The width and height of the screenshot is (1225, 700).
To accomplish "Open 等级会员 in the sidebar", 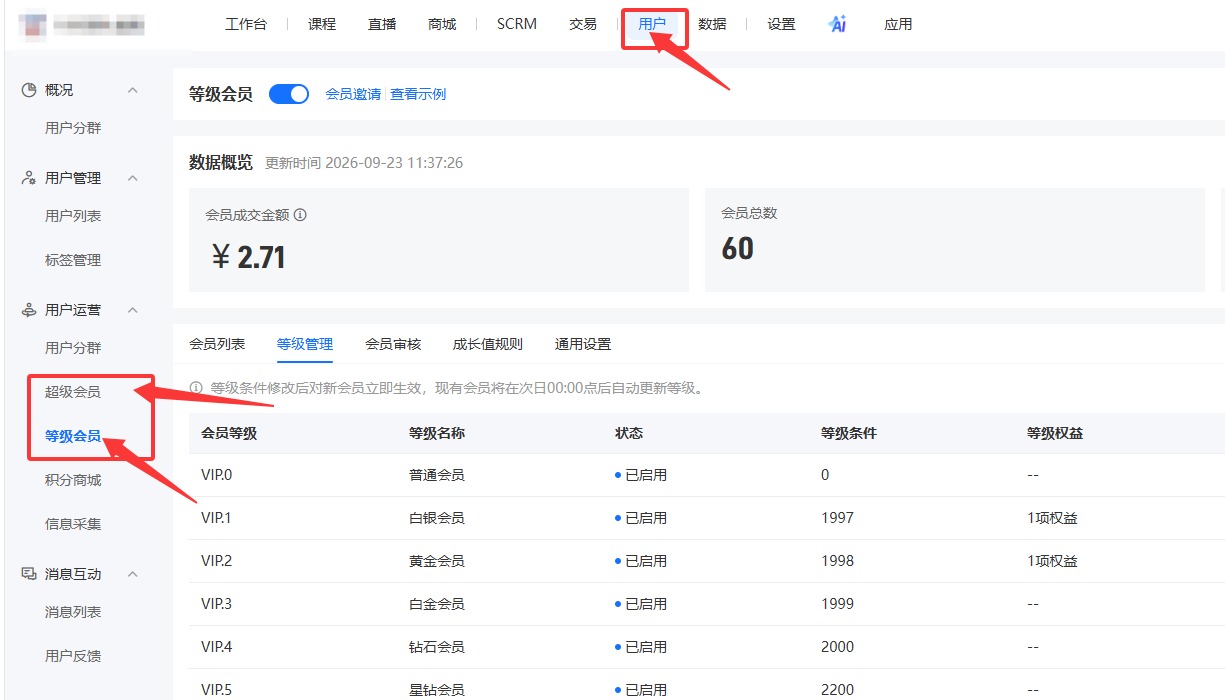I will click(x=73, y=436).
